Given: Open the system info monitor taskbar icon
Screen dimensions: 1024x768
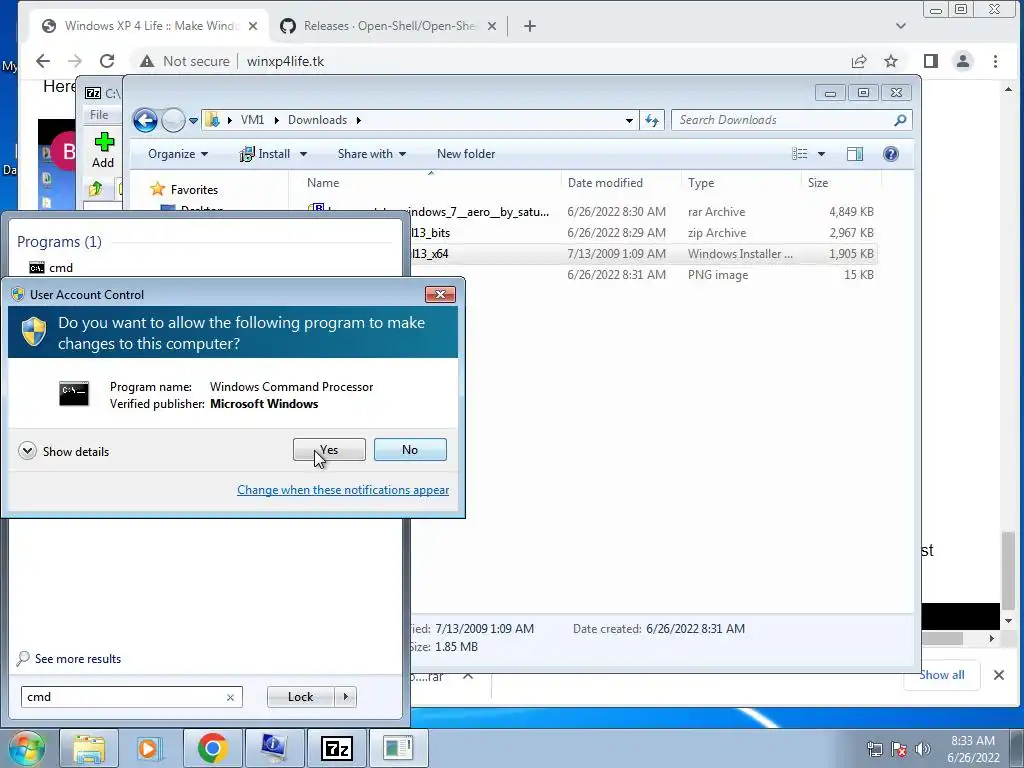Looking at the screenshot, I should (x=273, y=748).
